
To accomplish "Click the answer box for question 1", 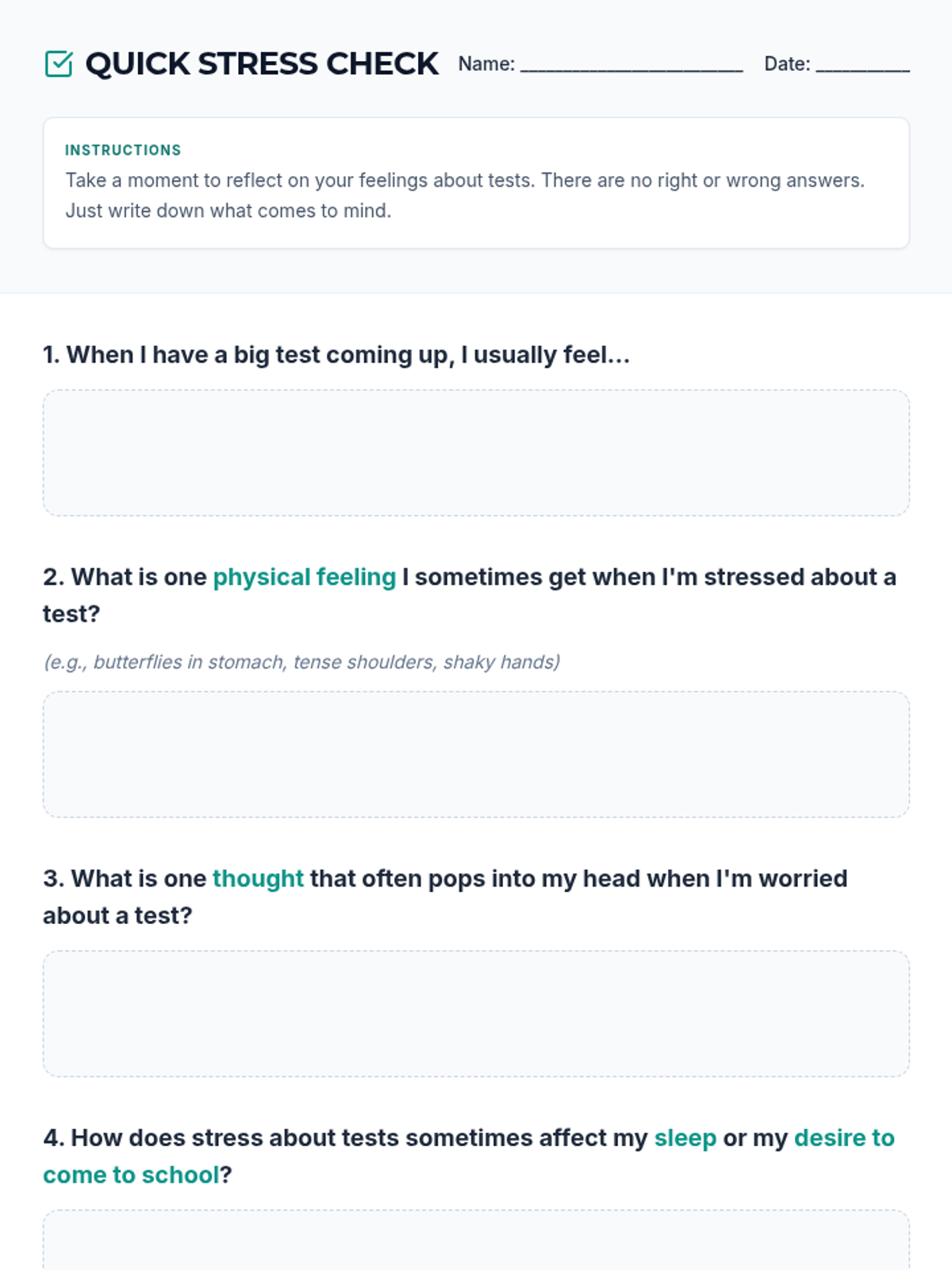I will click(476, 452).
